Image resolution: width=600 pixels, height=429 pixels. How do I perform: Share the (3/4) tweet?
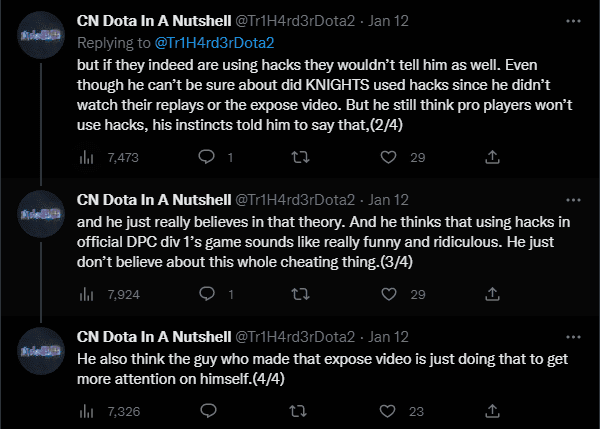click(492, 295)
